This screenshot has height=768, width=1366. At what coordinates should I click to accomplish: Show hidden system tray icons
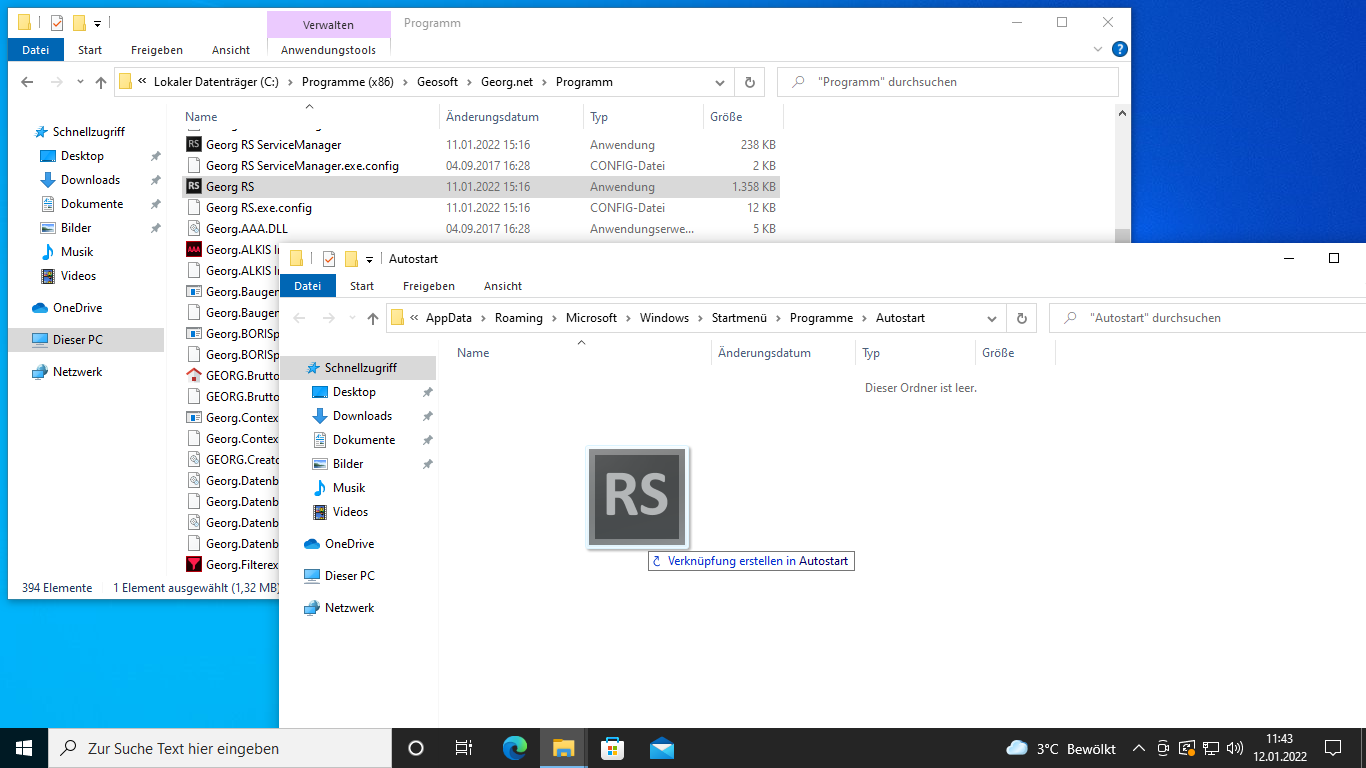coord(1138,748)
